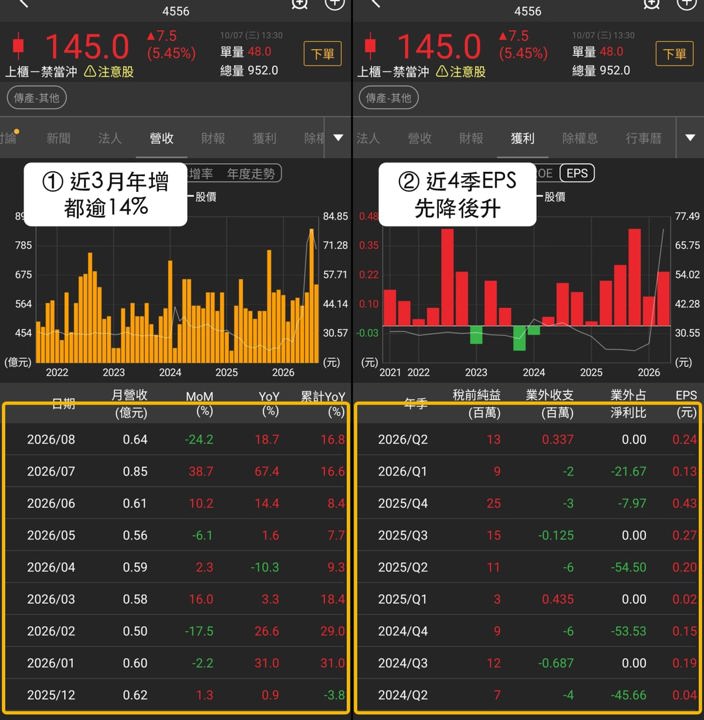Select the 2026/Q1 earnings row
Viewport: 704px width, 720px height.
[x=529, y=471]
